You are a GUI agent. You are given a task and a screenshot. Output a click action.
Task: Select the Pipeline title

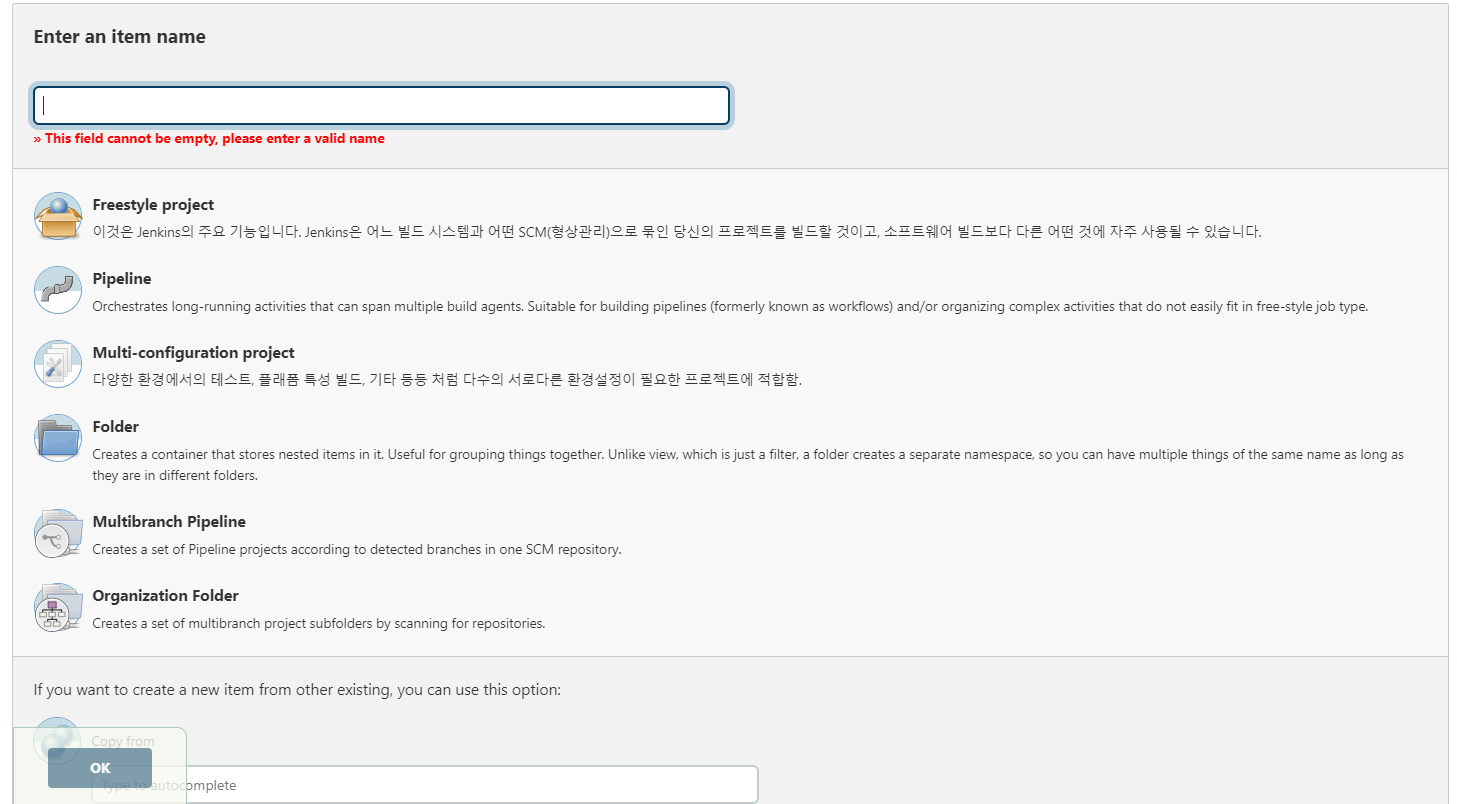click(122, 279)
